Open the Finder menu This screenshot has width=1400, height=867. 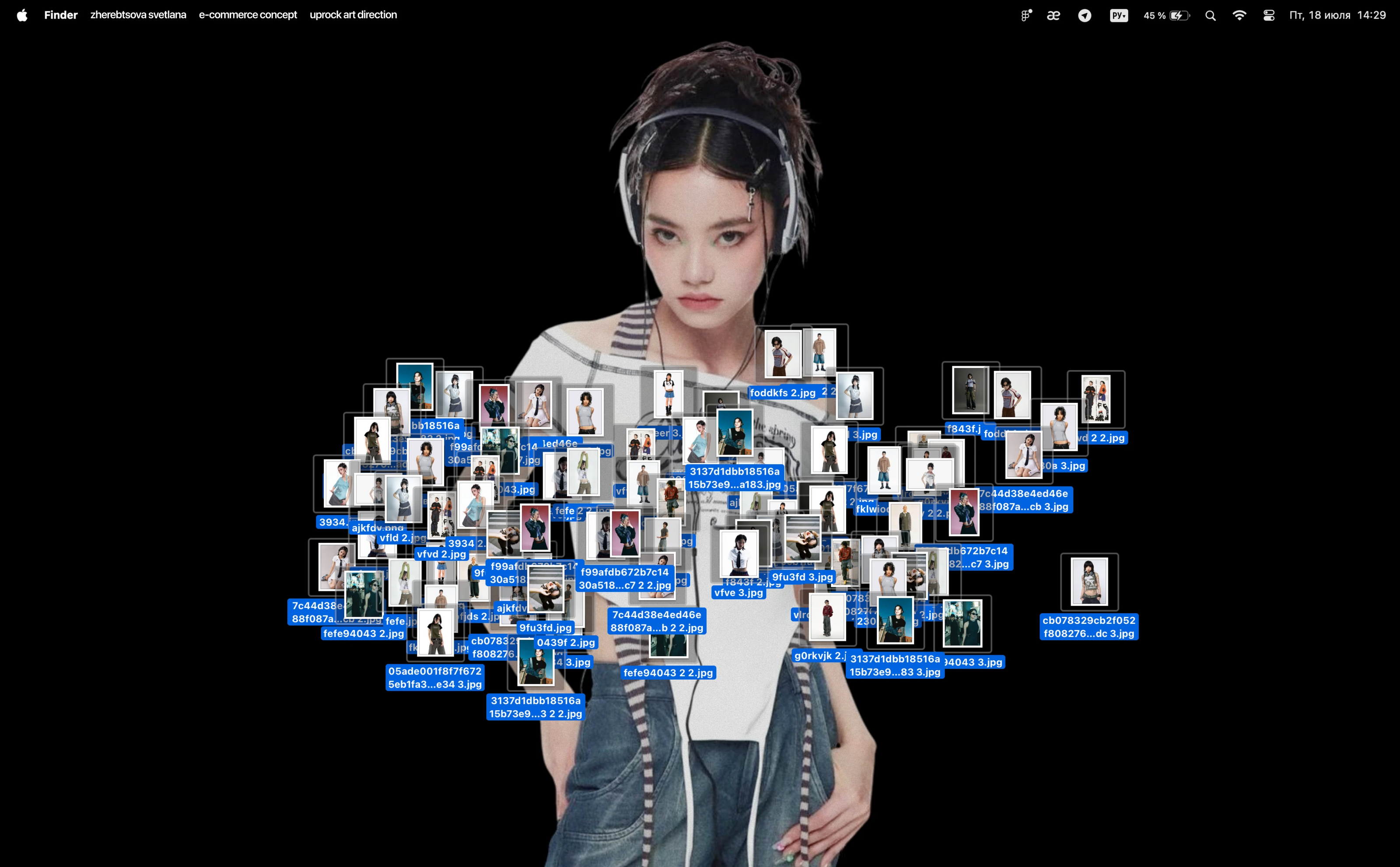tap(61, 15)
